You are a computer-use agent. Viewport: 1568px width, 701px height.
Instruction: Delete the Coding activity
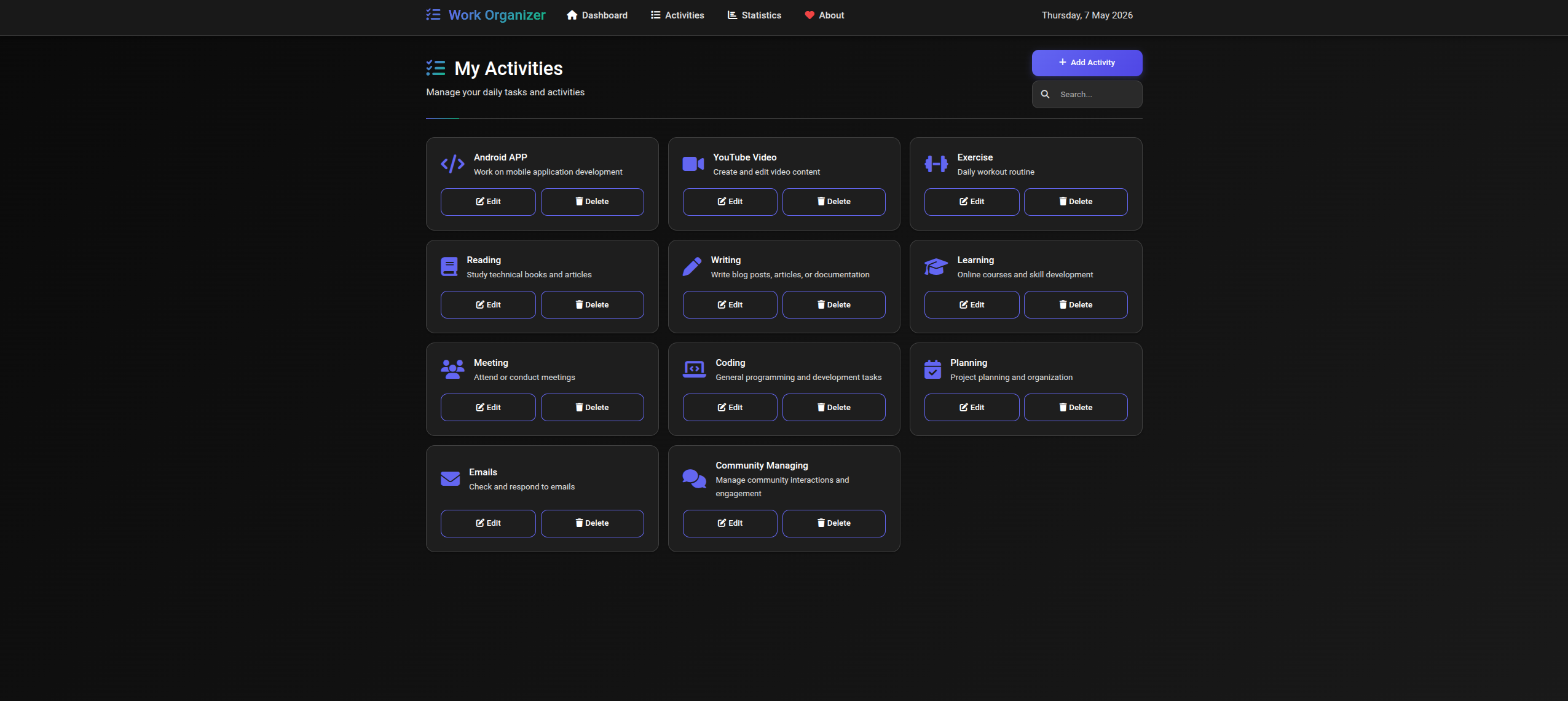pos(833,408)
